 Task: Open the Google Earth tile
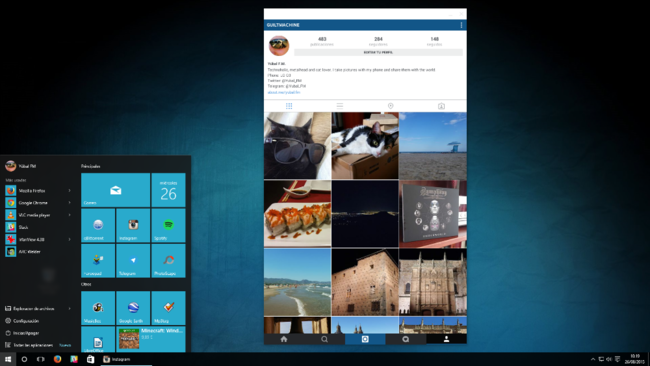[133, 308]
